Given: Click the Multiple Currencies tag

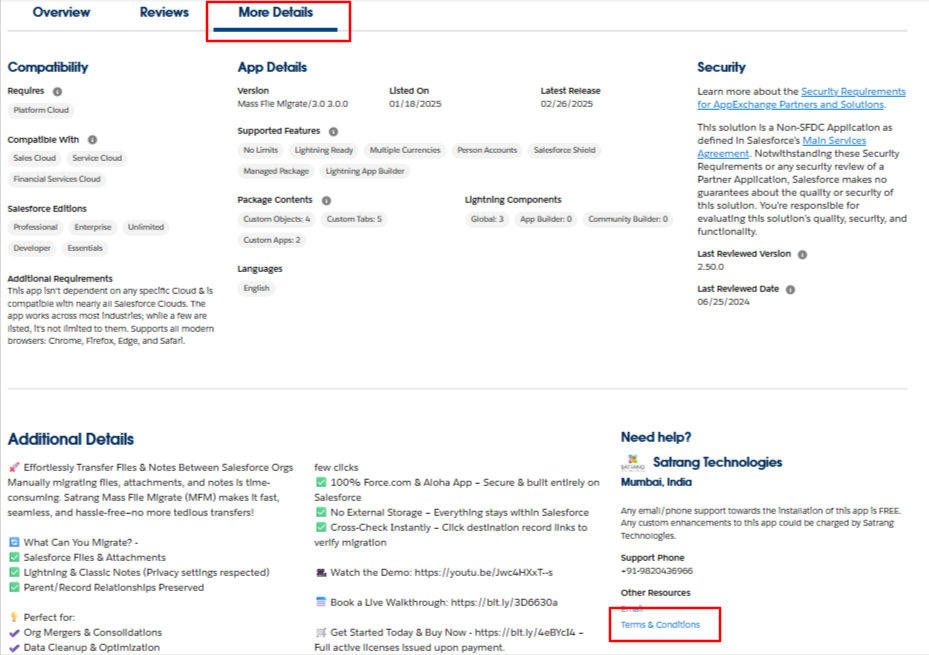Looking at the screenshot, I should click(x=405, y=150).
